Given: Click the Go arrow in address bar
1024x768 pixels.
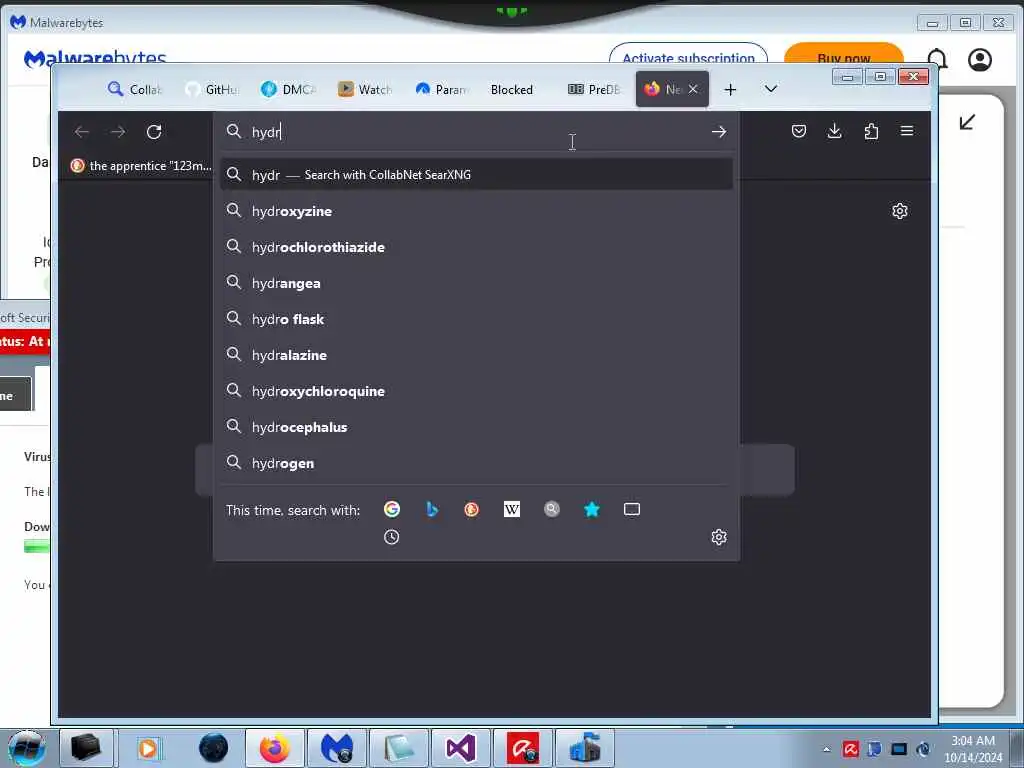Looking at the screenshot, I should pyautogui.click(x=719, y=132).
